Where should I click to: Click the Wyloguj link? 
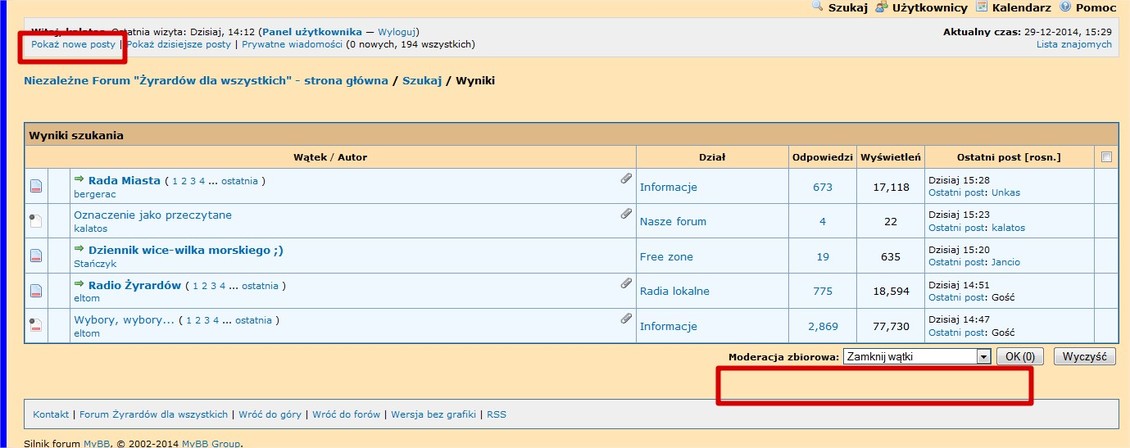point(396,32)
